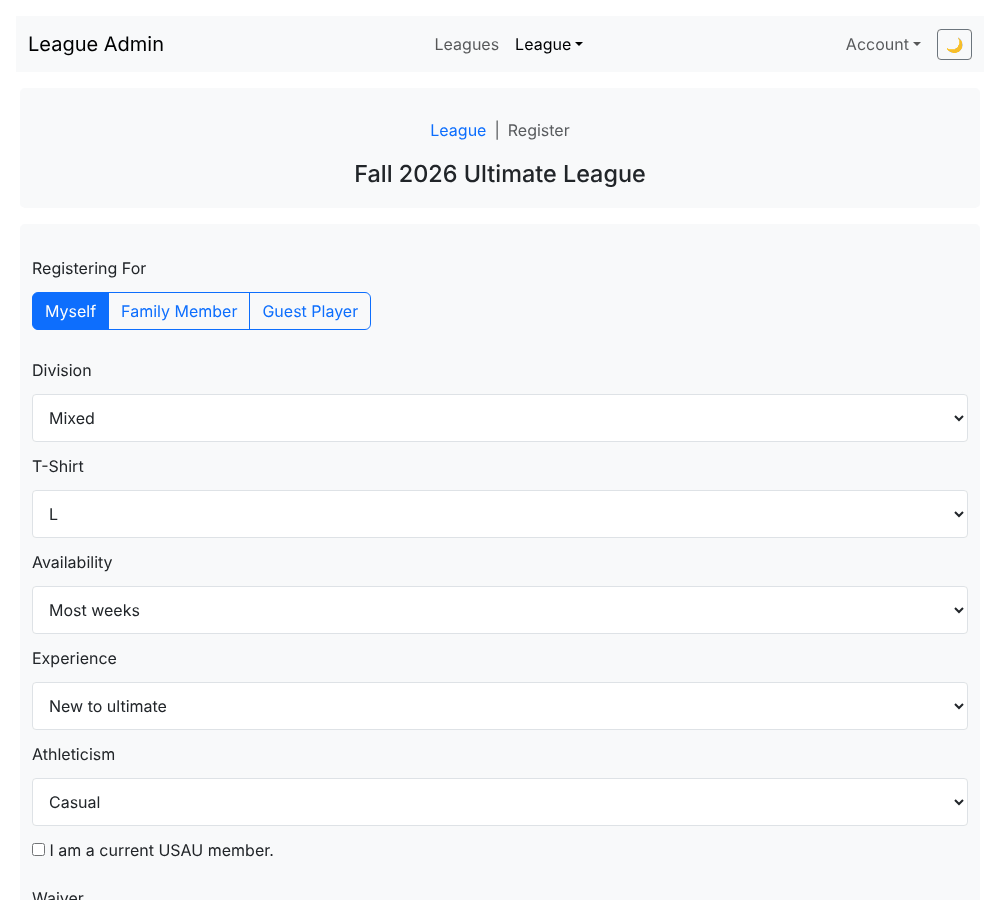Screen dimensions: 1000x900
Task: Choose Guest Player registration option
Action: tap(310, 311)
